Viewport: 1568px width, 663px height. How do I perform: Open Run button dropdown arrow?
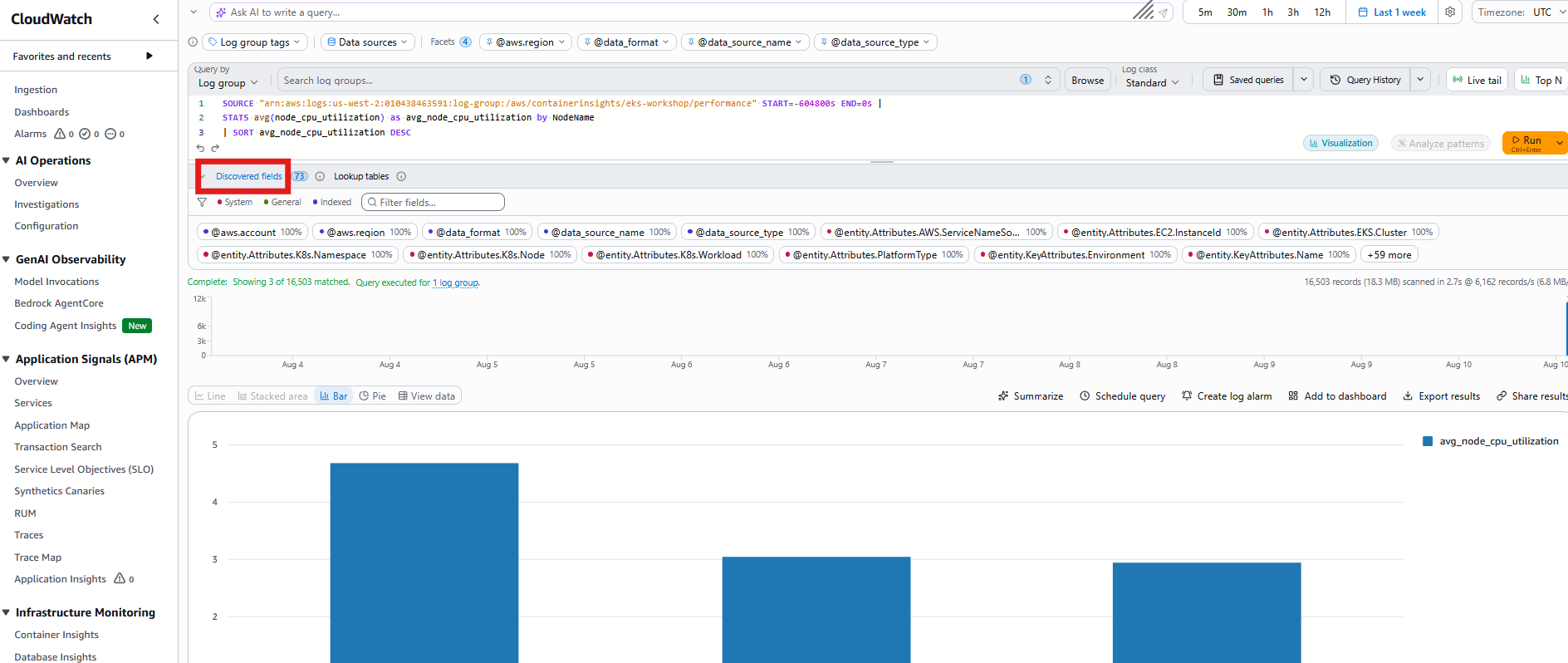click(x=1559, y=143)
